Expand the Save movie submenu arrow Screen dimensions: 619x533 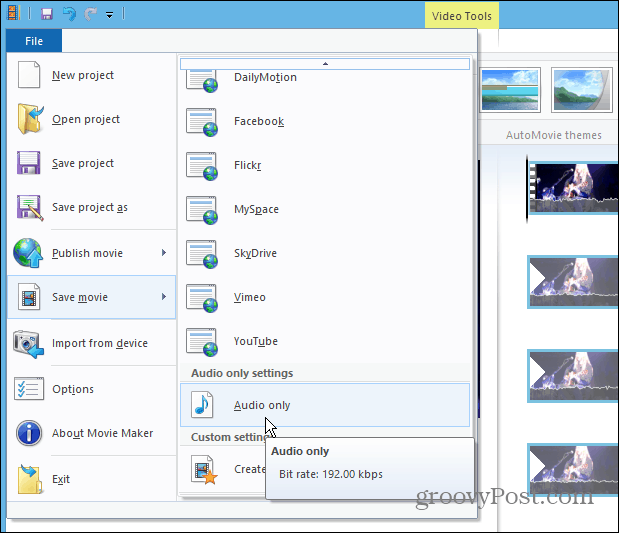[x=164, y=297]
